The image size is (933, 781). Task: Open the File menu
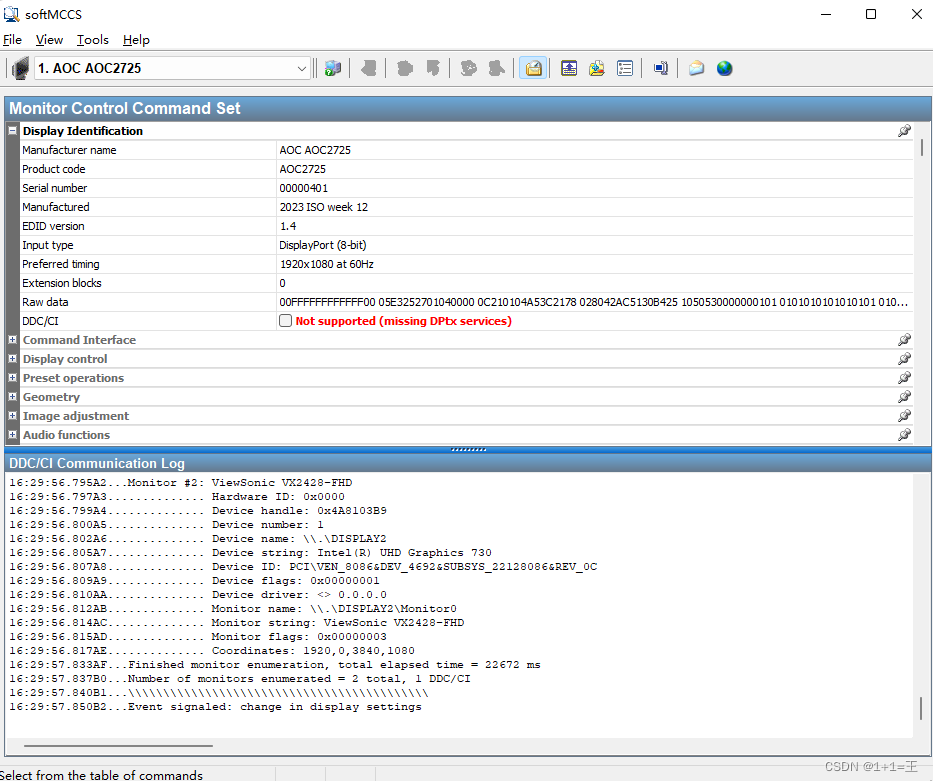click(12, 40)
